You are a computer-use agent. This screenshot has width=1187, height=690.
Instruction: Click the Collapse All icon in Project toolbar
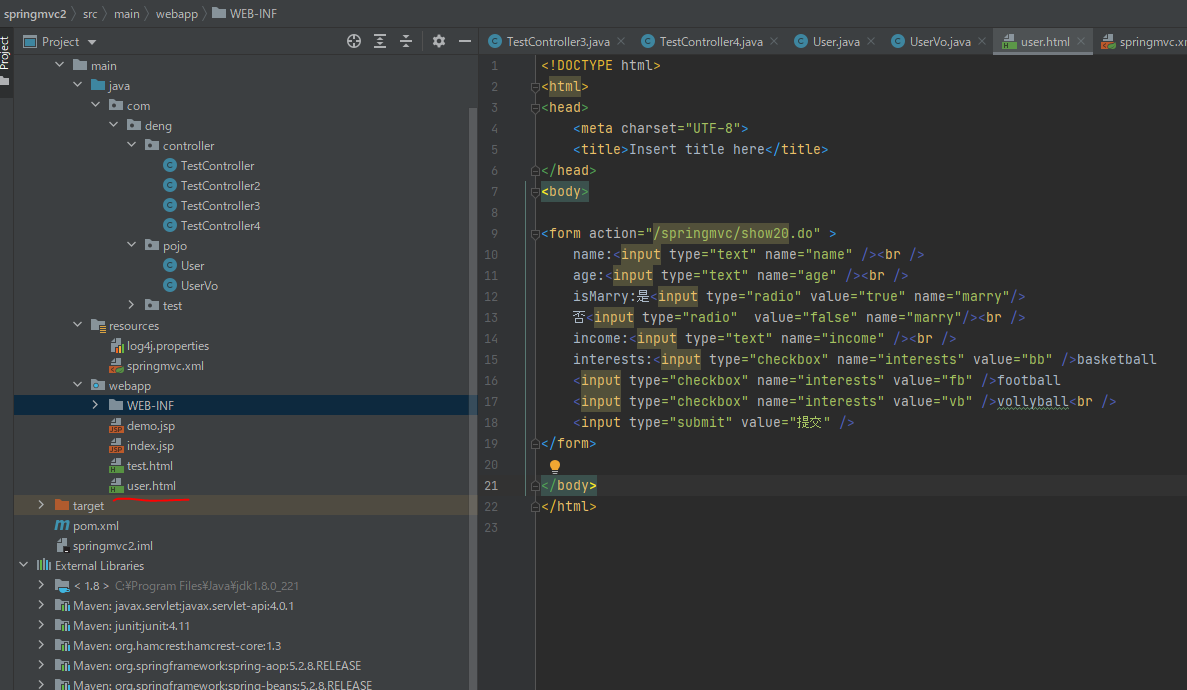point(406,41)
